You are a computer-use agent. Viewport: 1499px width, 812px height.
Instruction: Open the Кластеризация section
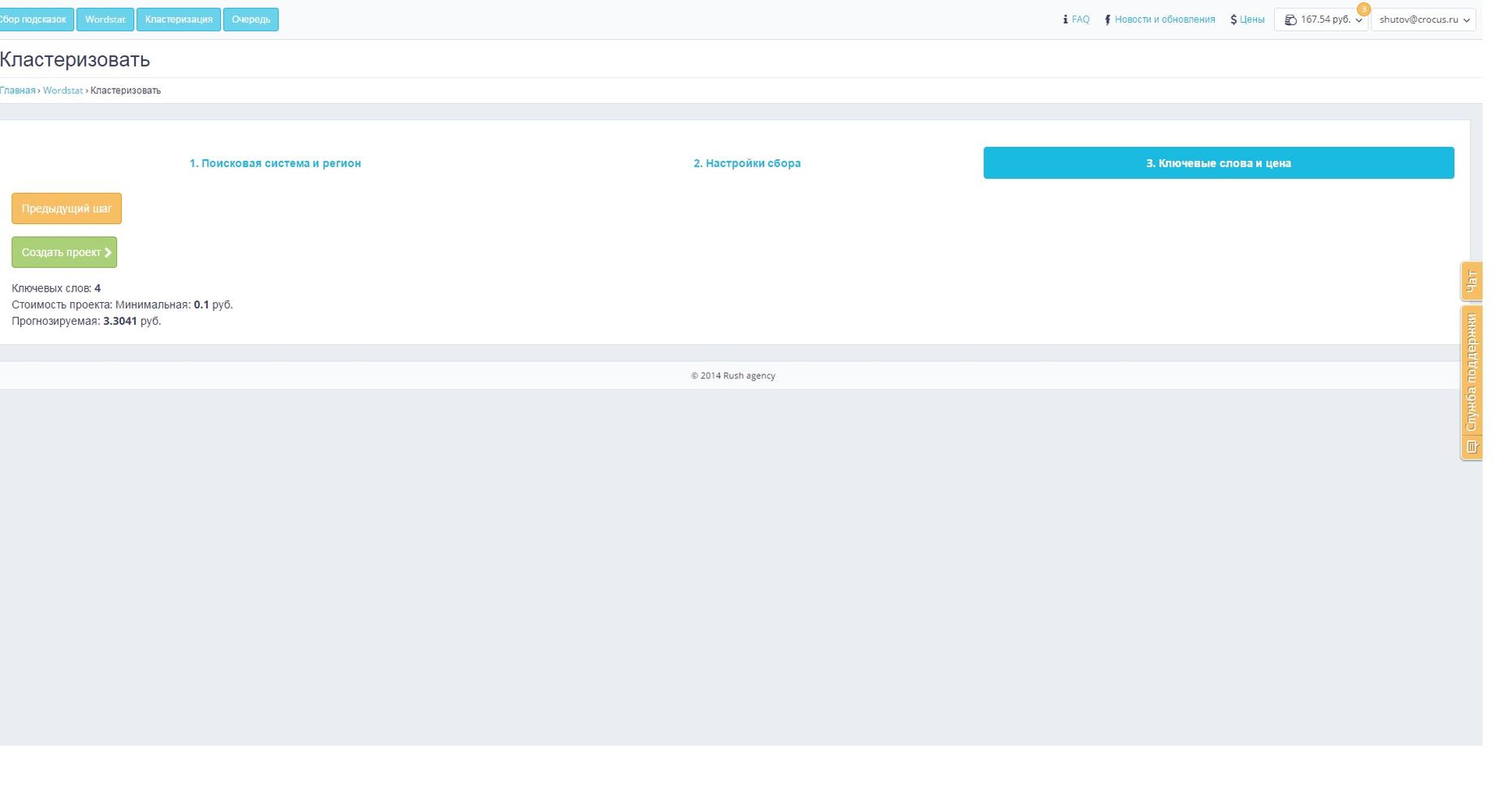coord(179,19)
